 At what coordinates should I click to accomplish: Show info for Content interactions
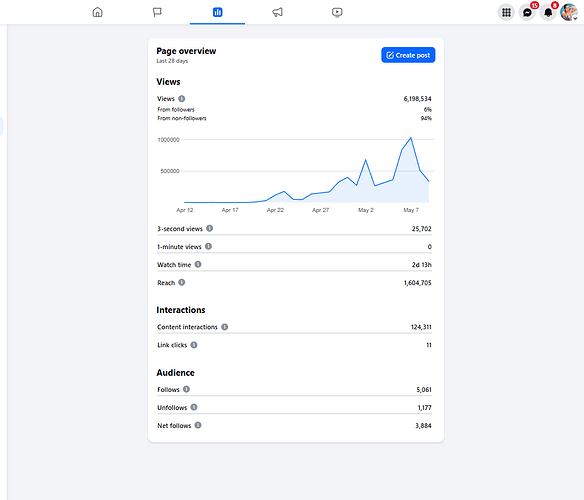tap(225, 327)
